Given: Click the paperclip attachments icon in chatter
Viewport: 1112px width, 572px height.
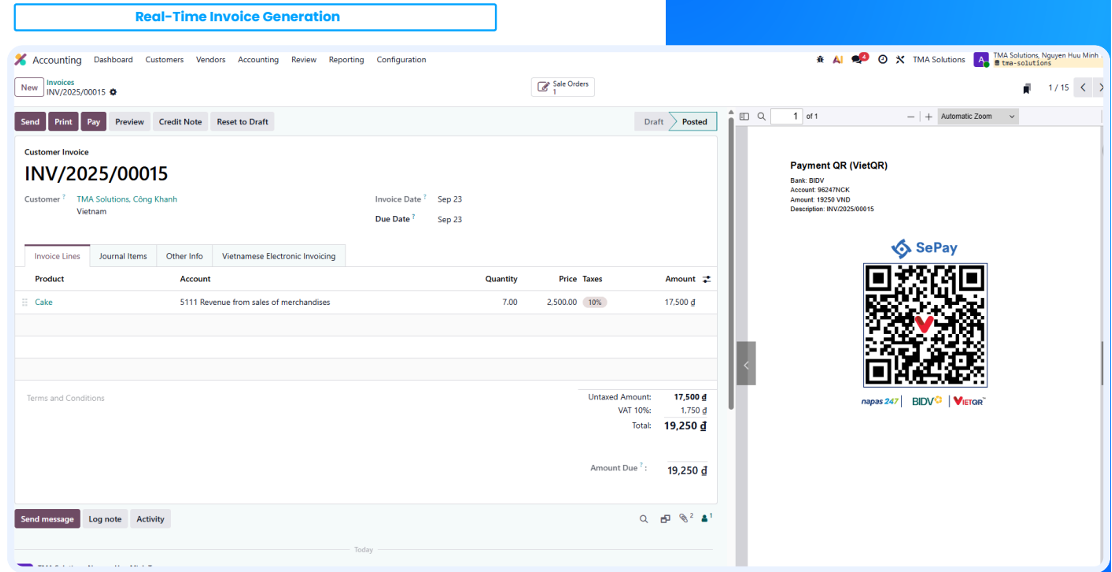Looking at the screenshot, I should (x=684, y=519).
